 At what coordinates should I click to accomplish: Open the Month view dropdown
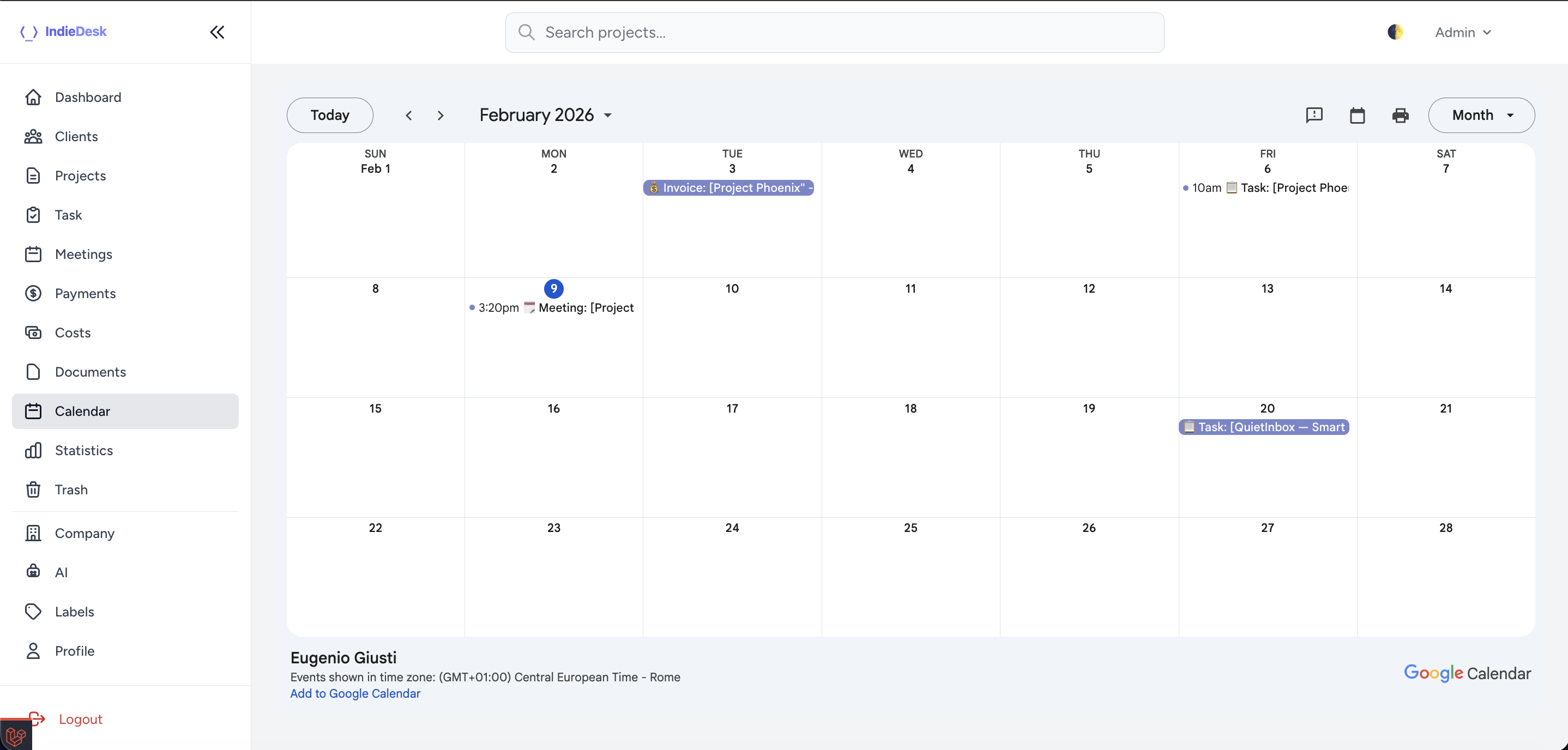pyautogui.click(x=1481, y=115)
